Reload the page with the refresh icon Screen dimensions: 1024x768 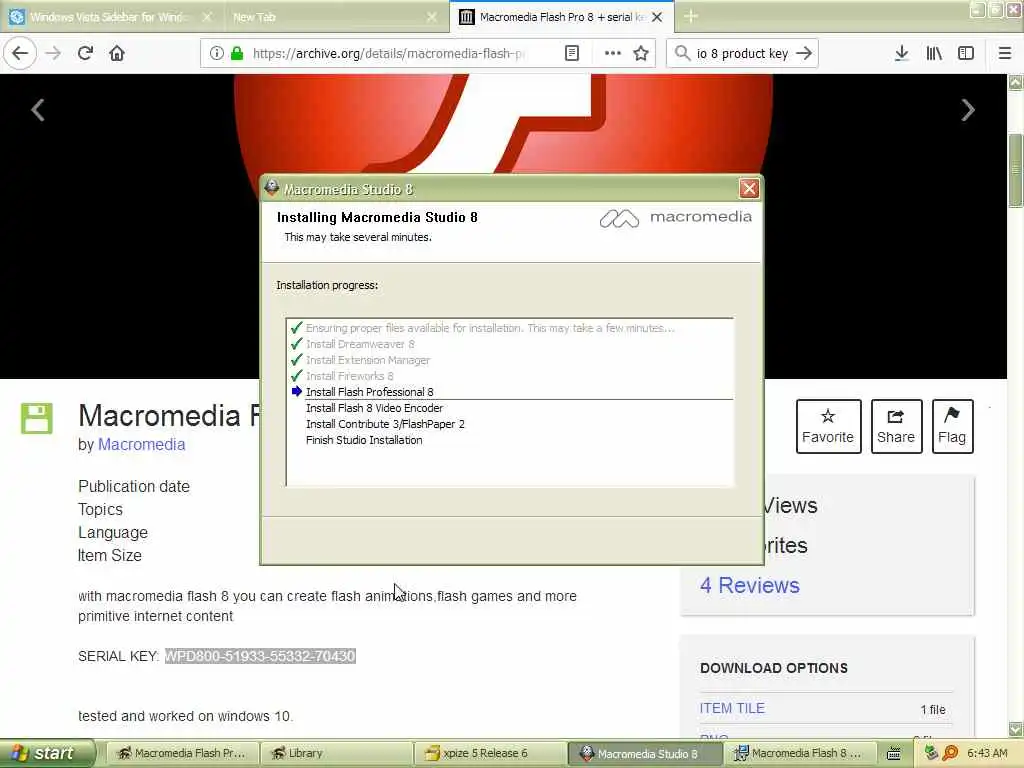click(x=85, y=53)
